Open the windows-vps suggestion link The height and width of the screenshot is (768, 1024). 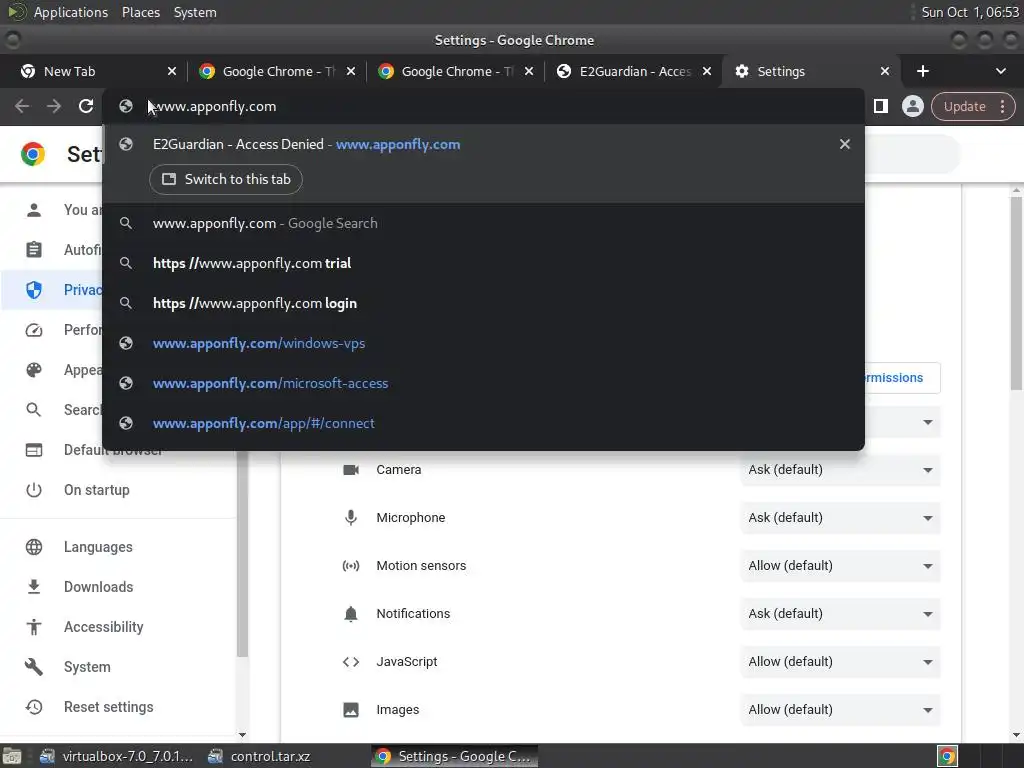pyautogui.click(x=483, y=344)
